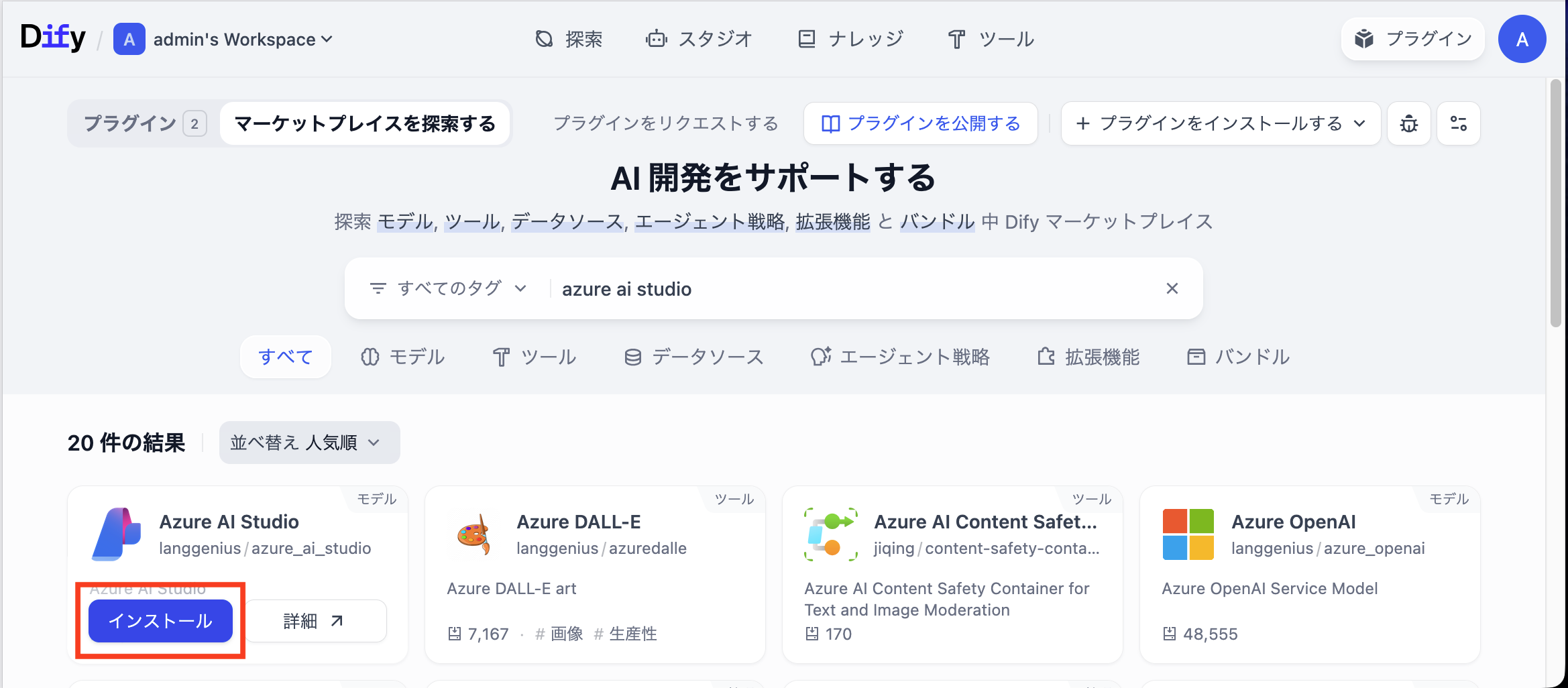Image resolution: width=1568 pixels, height=688 pixels.
Task: Click langgenius/azuredalle author text
Action: (x=602, y=549)
